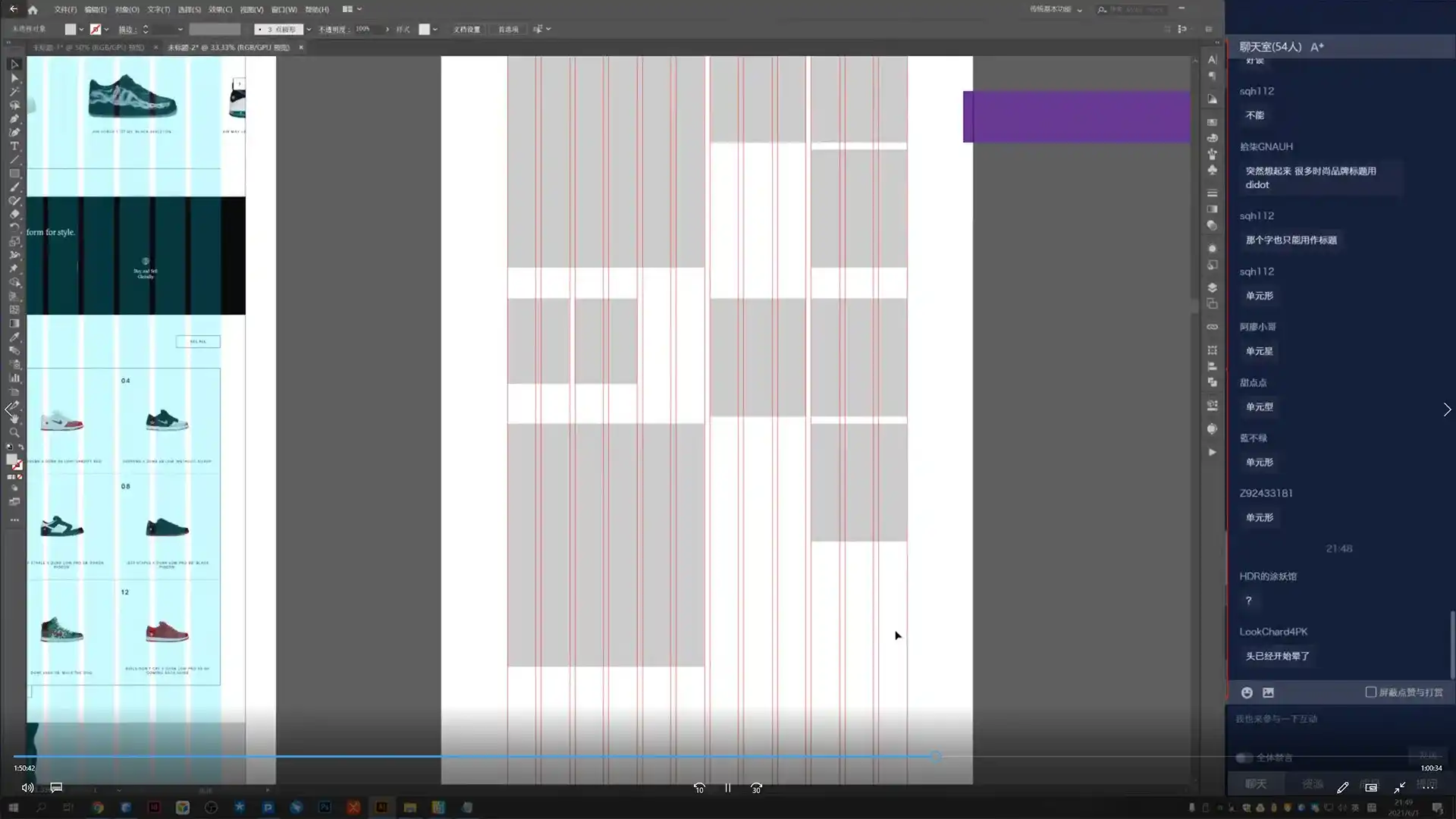Click the image upload icon in chat
Viewport: 1456px width, 819px height.
(x=1268, y=692)
